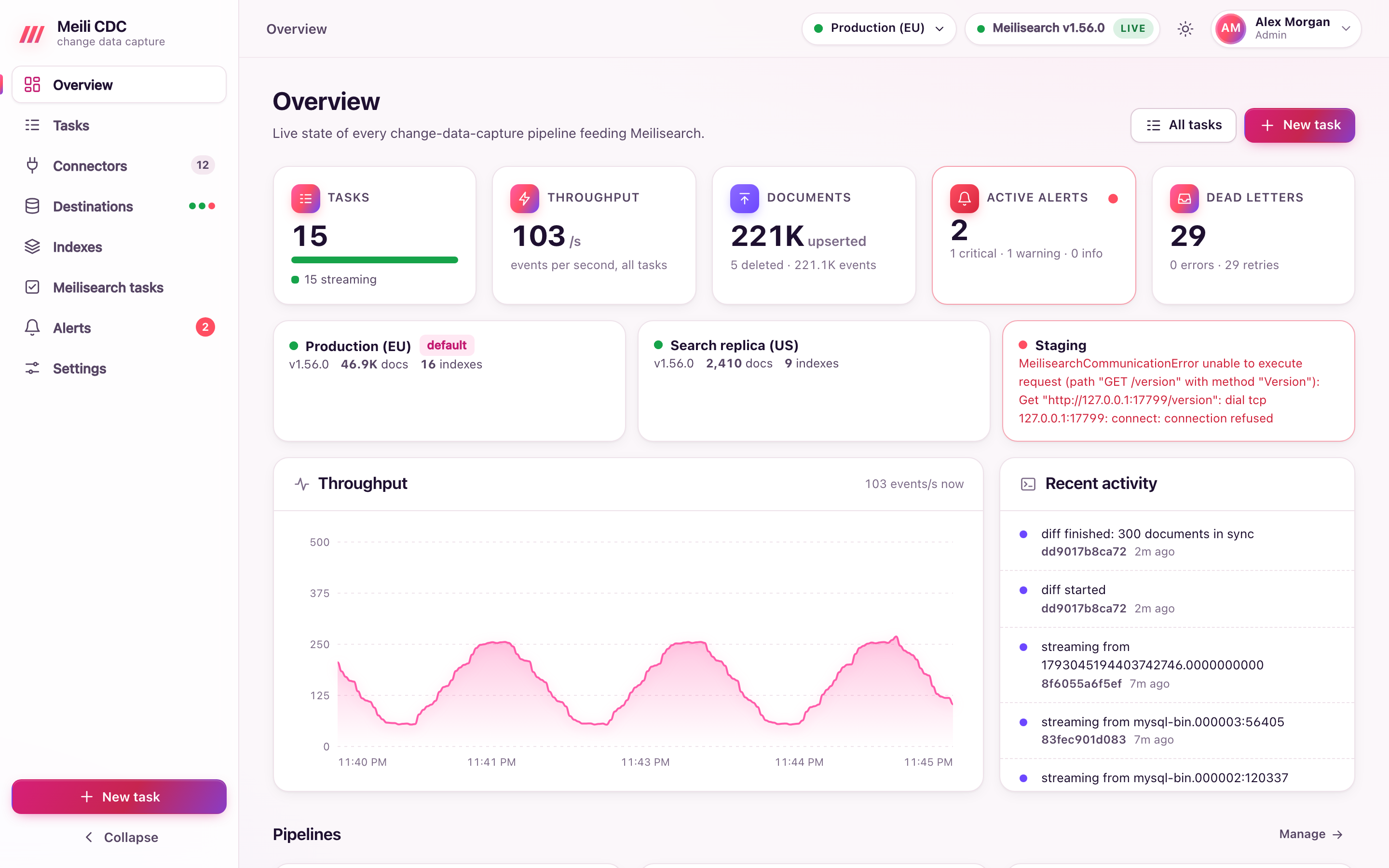Open Connectors page from sidebar
1389x868 pixels.
click(x=120, y=165)
